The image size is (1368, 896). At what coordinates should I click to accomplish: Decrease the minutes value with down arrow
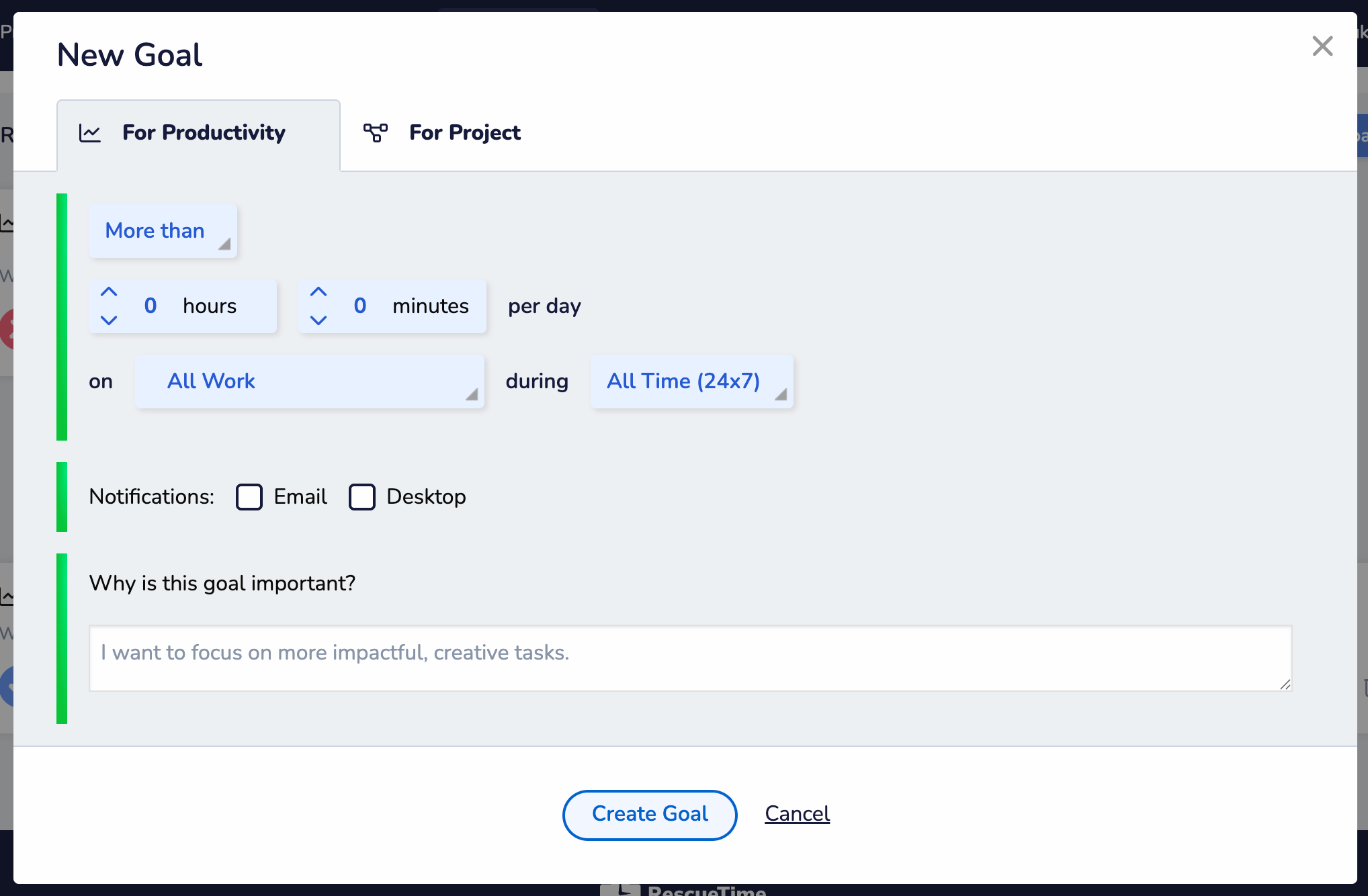pyautogui.click(x=318, y=320)
